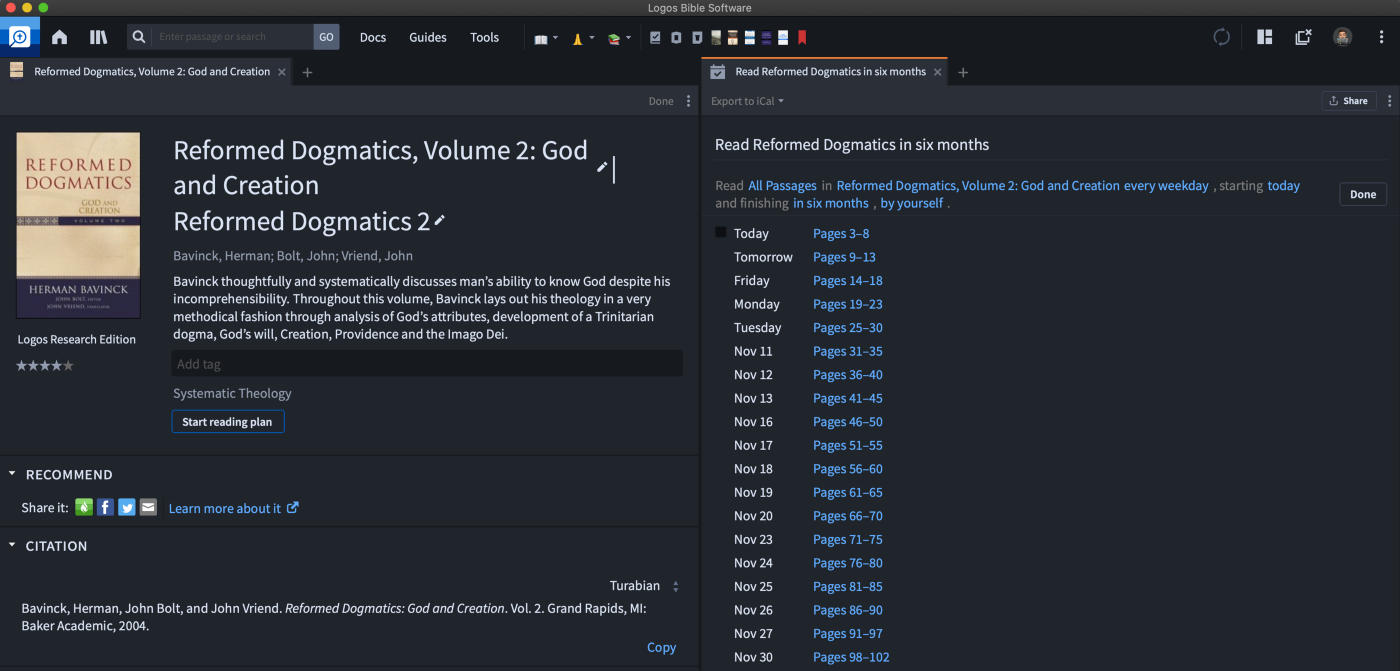
Task: Open the Export to iCal dropdown
Action: click(747, 101)
